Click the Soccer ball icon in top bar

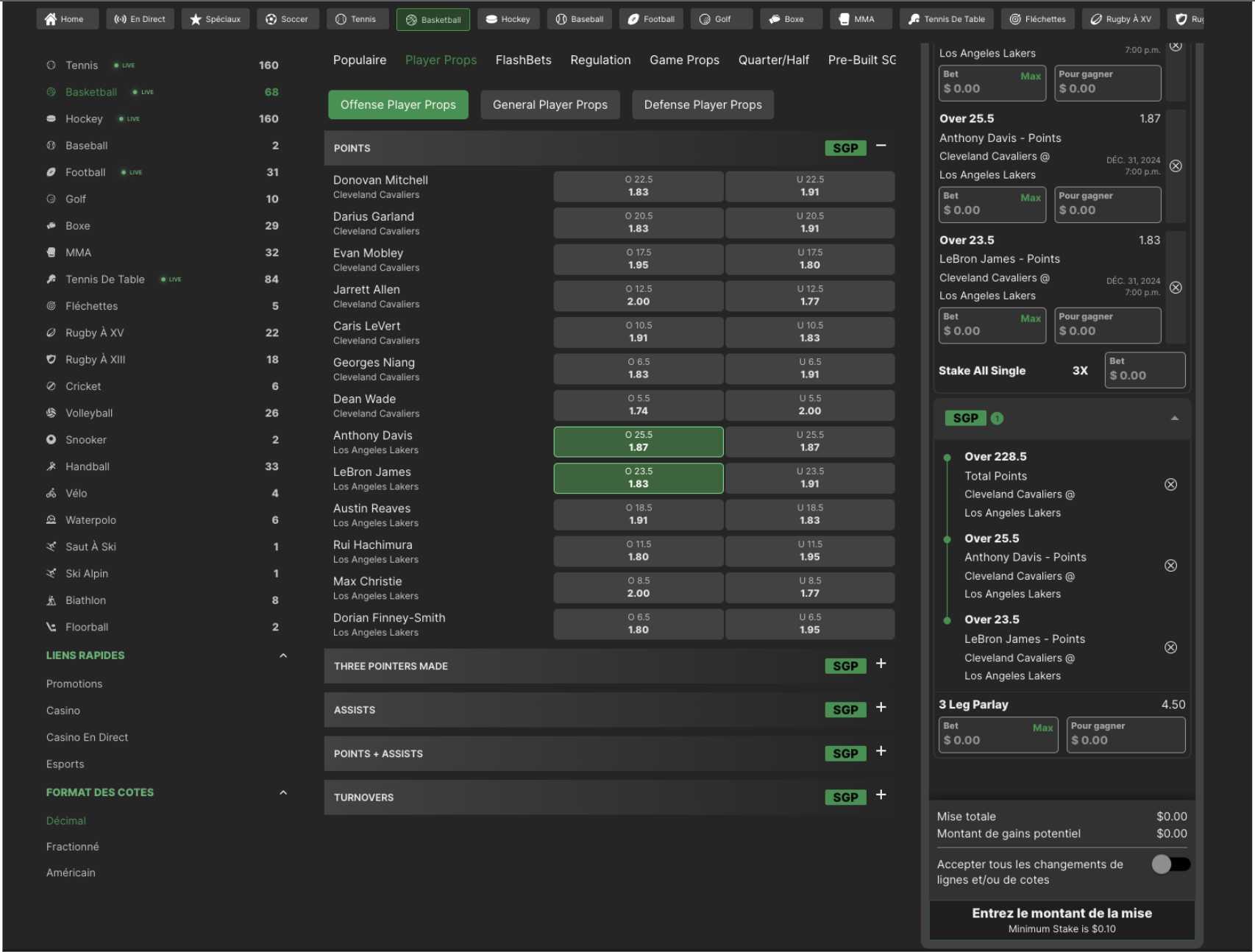point(271,19)
